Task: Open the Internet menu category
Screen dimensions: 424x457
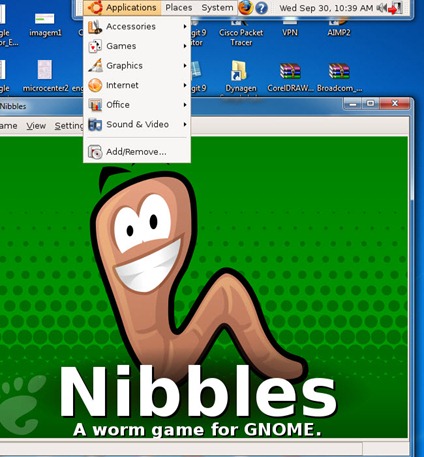Action: pyautogui.click(x=137, y=85)
